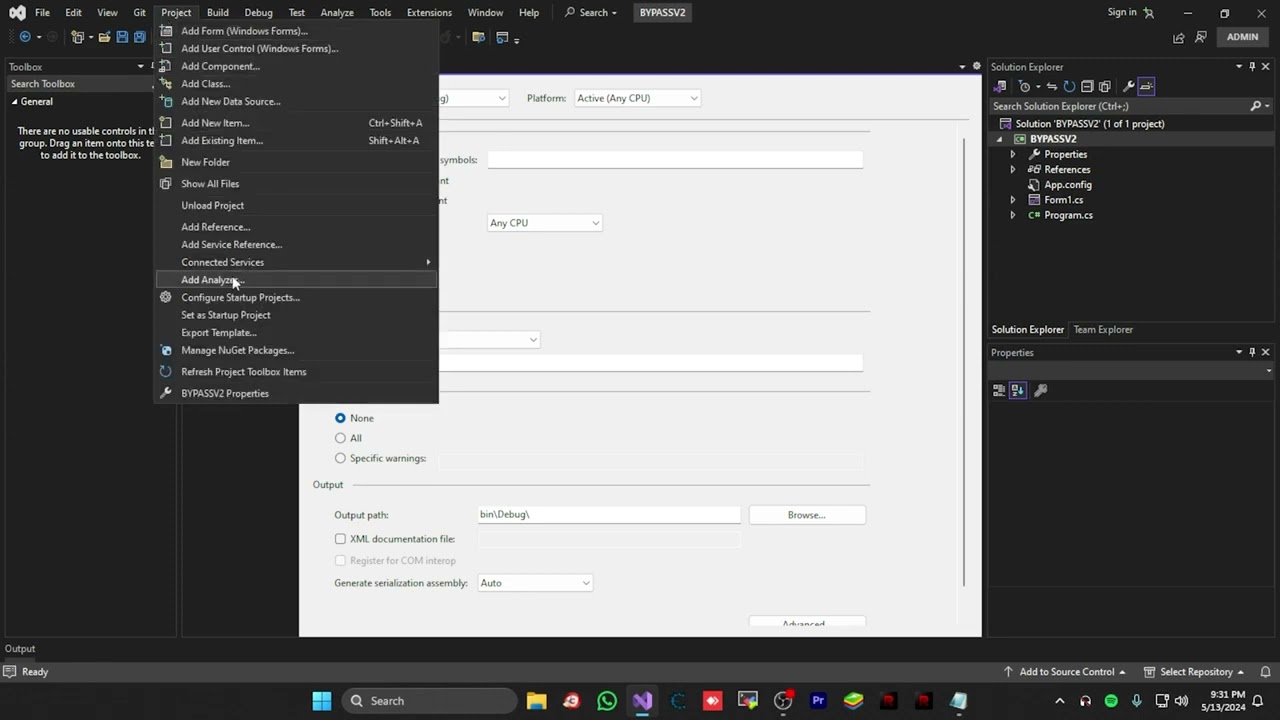Click the settings gear above the document area
1280x720 pixels.
tap(977, 66)
